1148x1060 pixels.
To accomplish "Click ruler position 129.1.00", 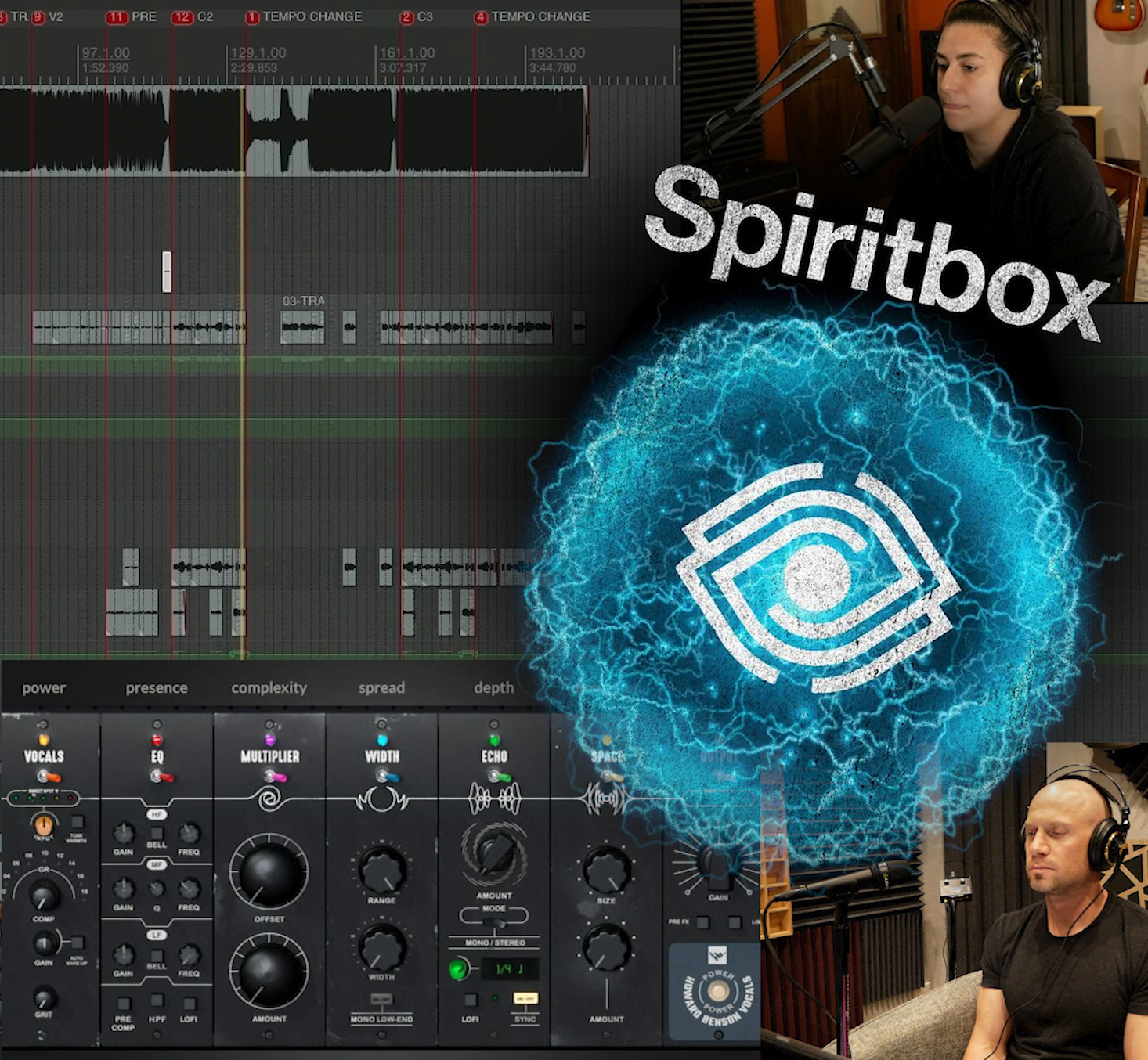I will (x=258, y=53).
